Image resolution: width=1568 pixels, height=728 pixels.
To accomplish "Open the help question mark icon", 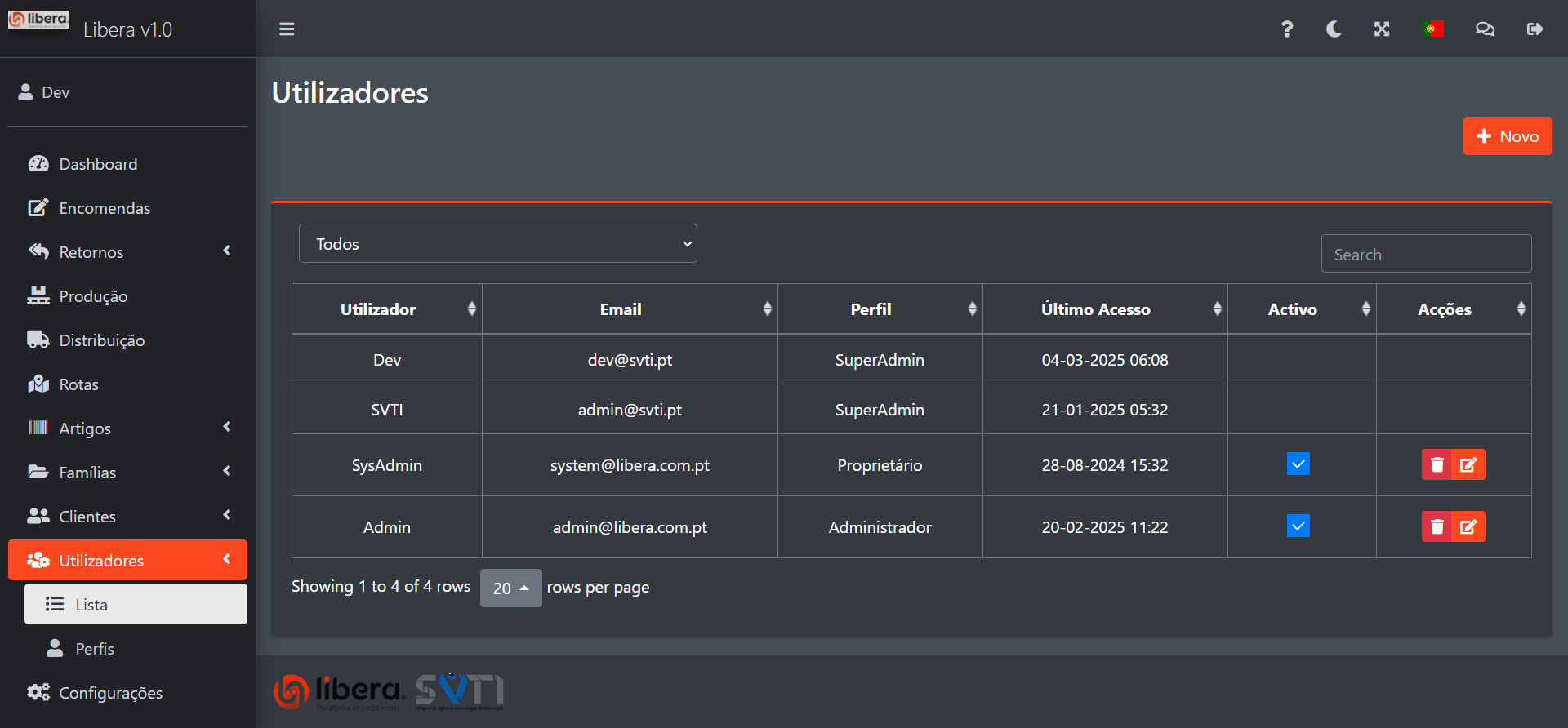I will coord(1286,29).
